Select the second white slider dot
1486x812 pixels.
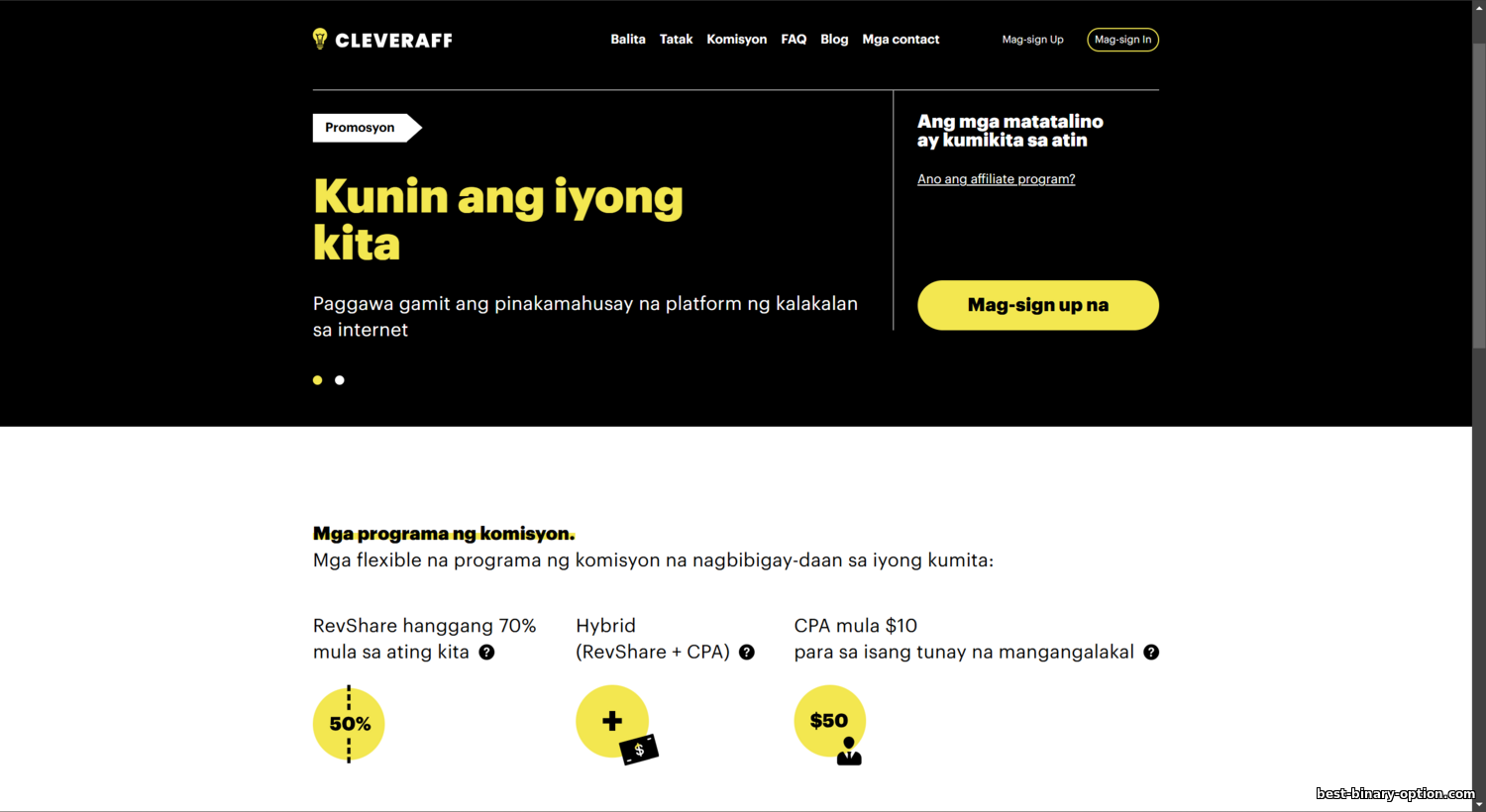[340, 380]
